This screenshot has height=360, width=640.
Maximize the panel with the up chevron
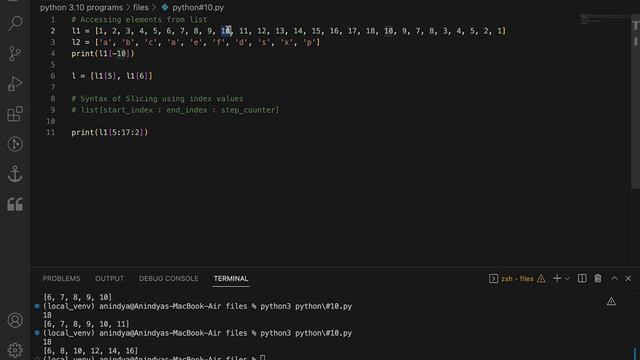click(614, 278)
